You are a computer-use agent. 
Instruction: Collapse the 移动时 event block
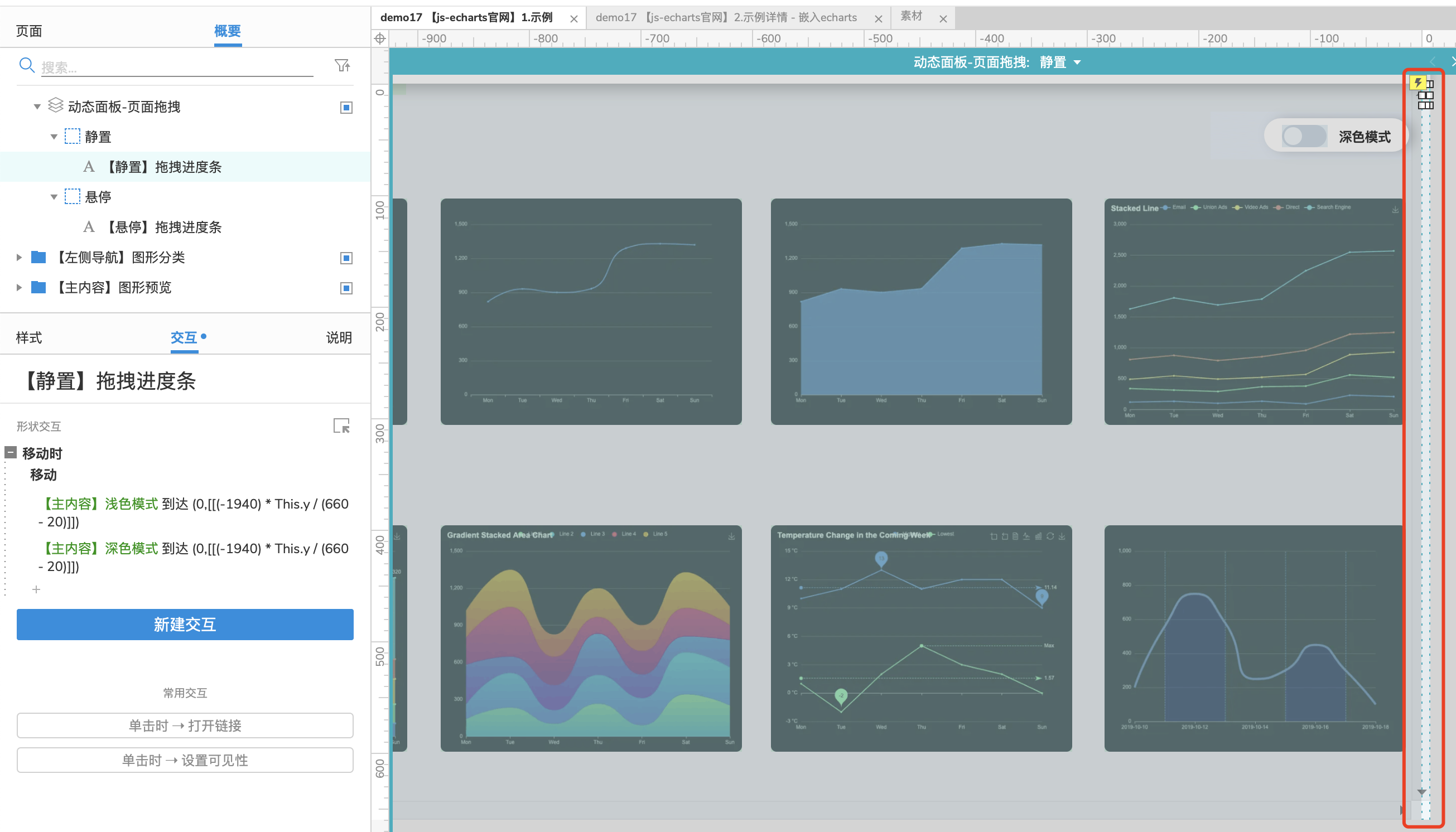[11, 453]
